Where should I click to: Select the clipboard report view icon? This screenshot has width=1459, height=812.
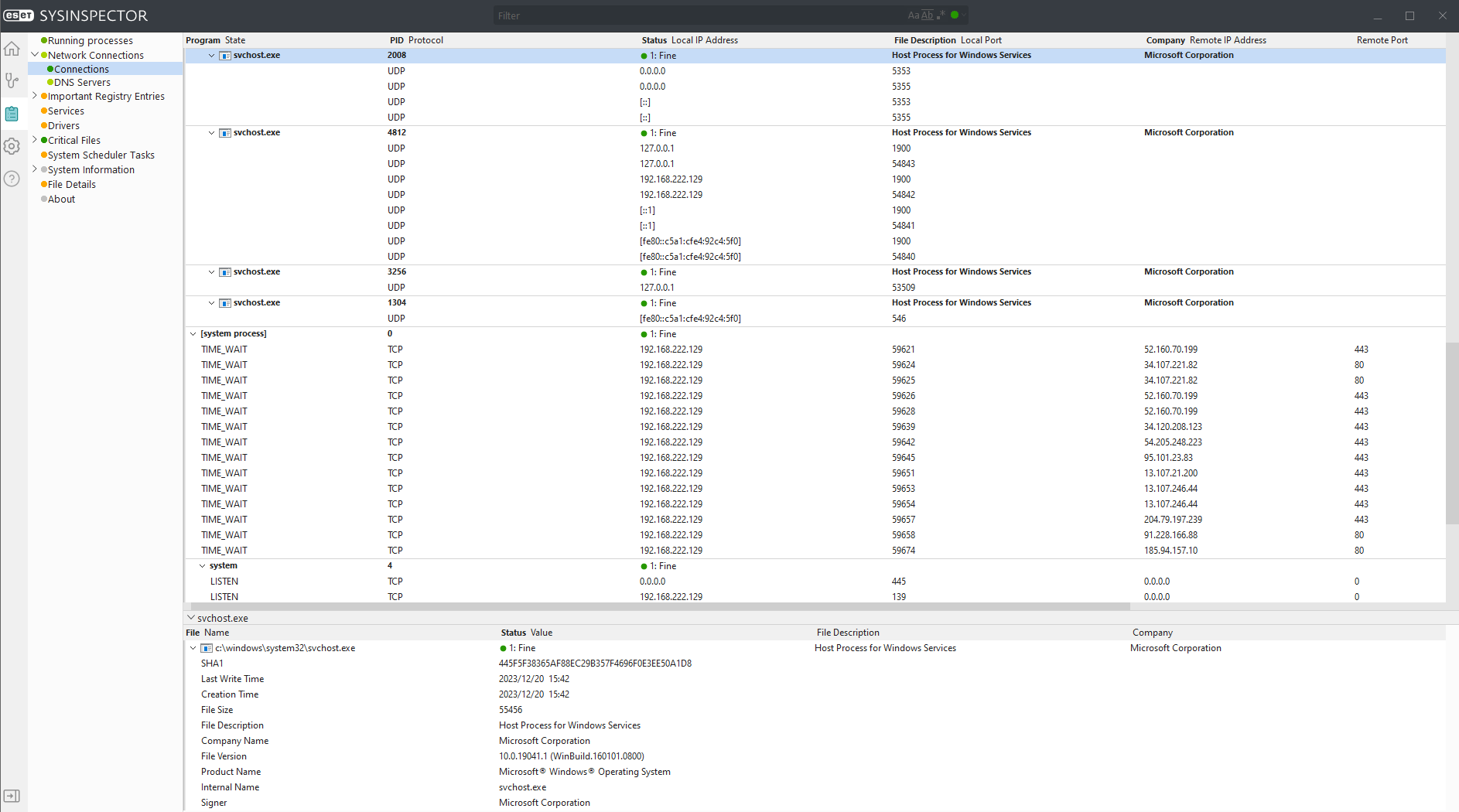pyautogui.click(x=12, y=114)
